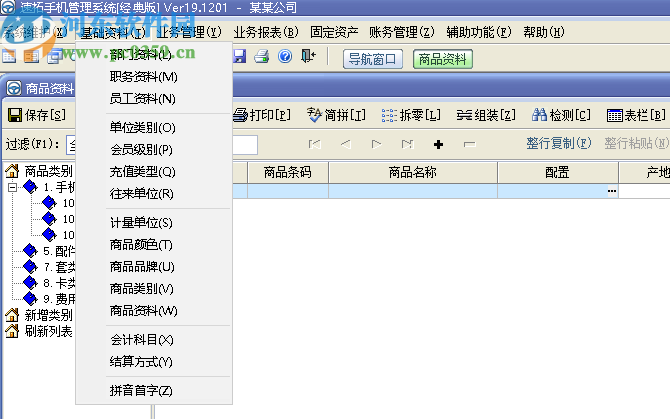Image resolution: width=670 pixels, height=419 pixels.
Task: Open the 业务管理(Y) menu
Action: (189, 32)
